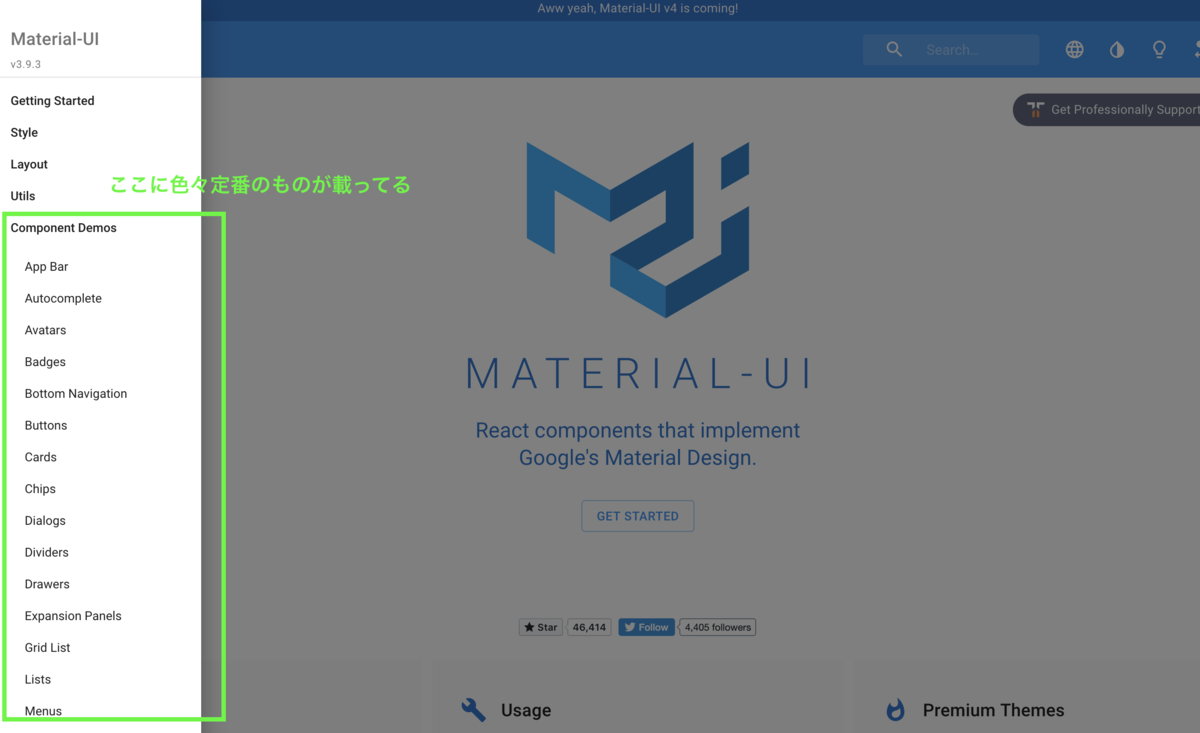Click the GET STARTED button

[x=638, y=516]
